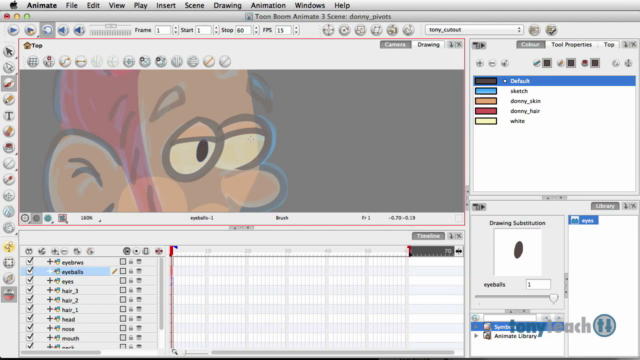
Task: Open the File menu
Action: (x=71, y=5)
